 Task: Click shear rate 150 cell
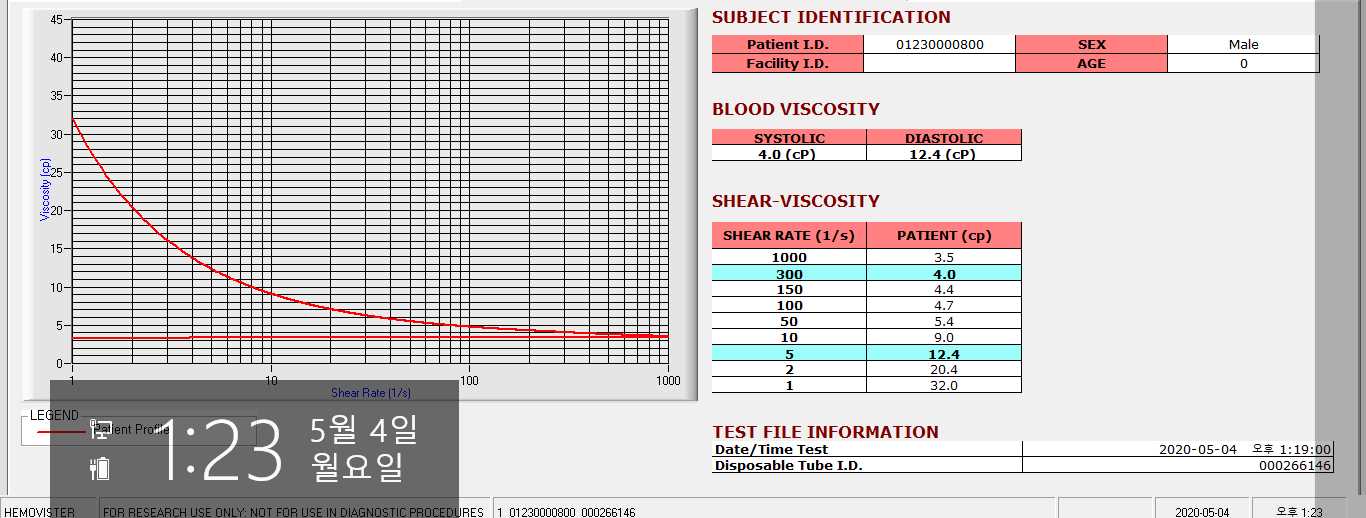coord(789,290)
